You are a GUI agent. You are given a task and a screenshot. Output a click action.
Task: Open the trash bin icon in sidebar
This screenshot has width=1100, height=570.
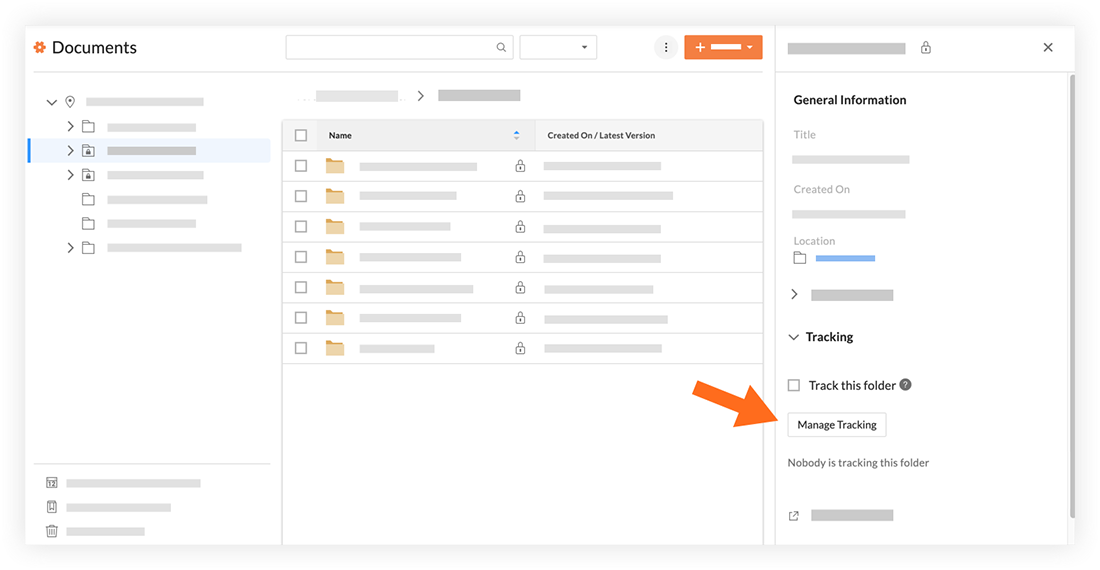tap(51, 531)
